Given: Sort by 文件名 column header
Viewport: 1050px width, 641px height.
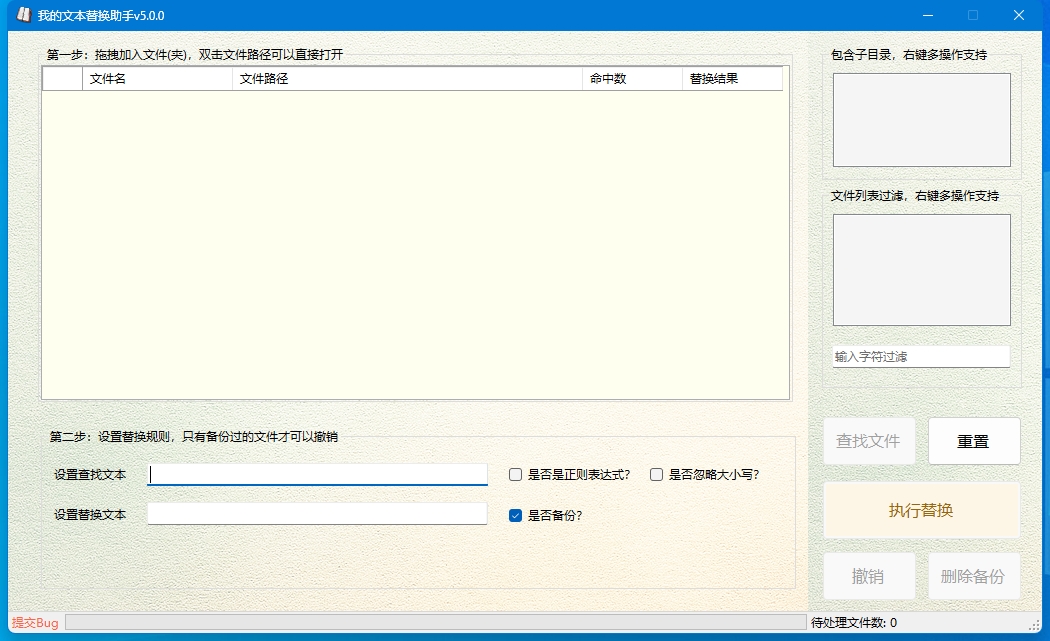Looking at the screenshot, I should pos(157,78).
